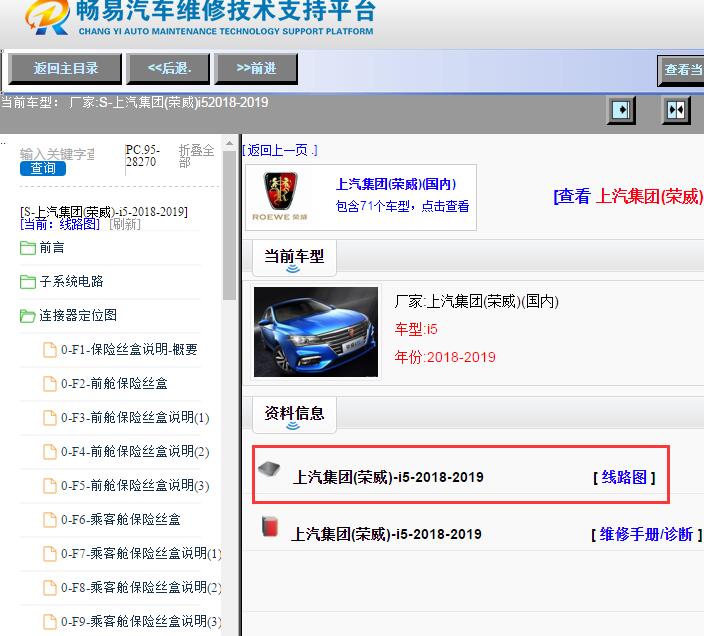Open the 维修手册/诊断 link
The width and height of the screenshot is (704, 636).
pyautogui.click(x=647, y=534)
